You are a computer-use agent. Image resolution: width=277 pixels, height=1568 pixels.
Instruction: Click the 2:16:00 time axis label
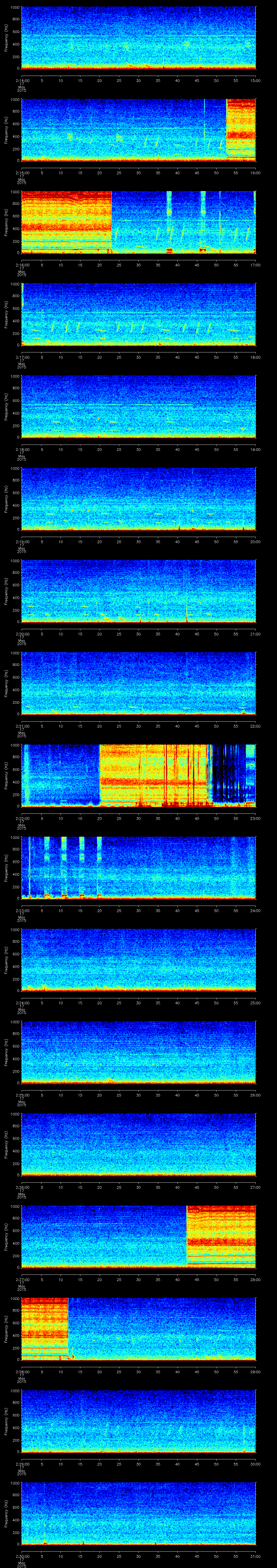click(22, 265)
